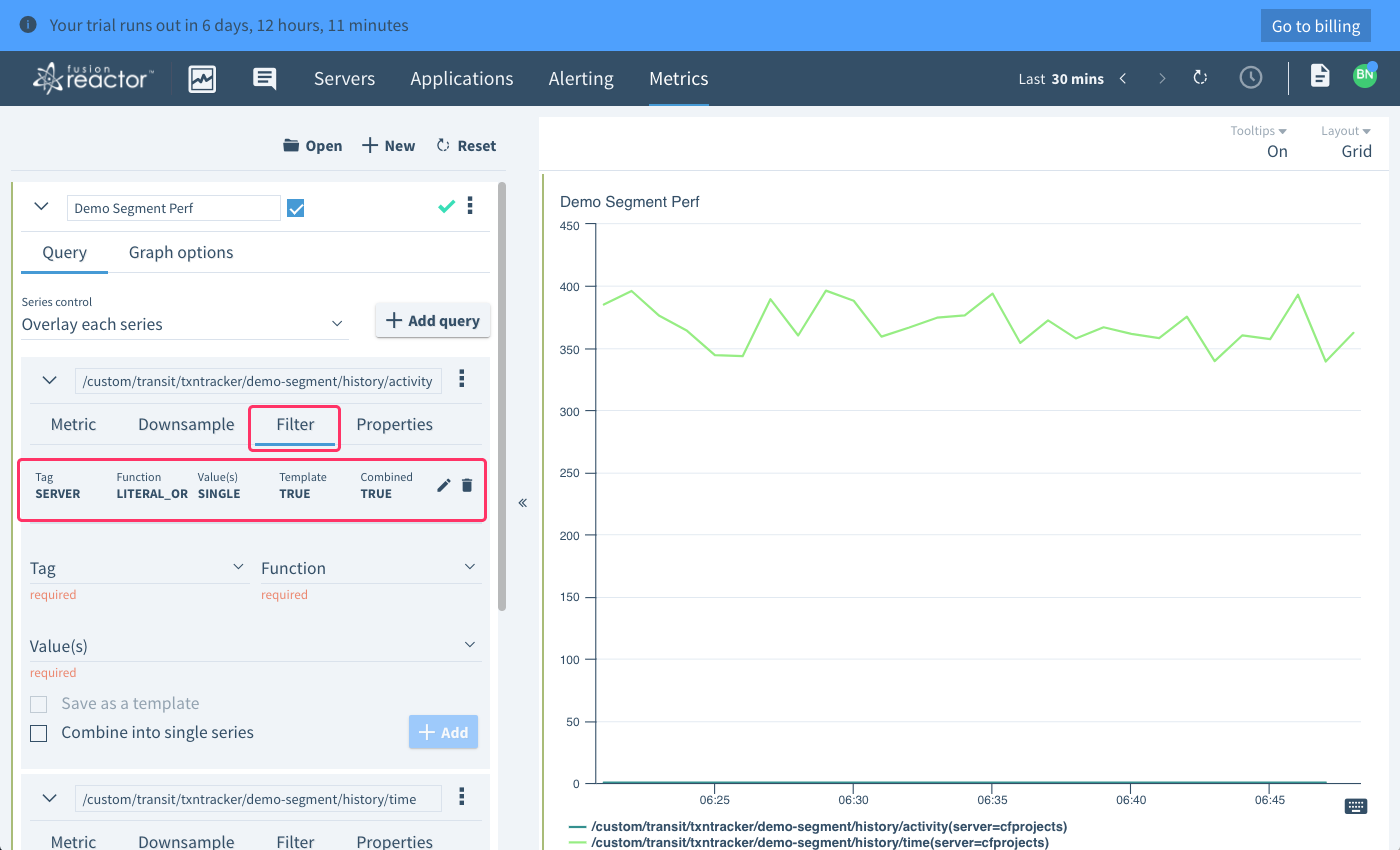The height and width of the screenshot is (850, 1400).
Task: Open the chart dashboard icon in the navbar
Action: [x=202, y=79]
